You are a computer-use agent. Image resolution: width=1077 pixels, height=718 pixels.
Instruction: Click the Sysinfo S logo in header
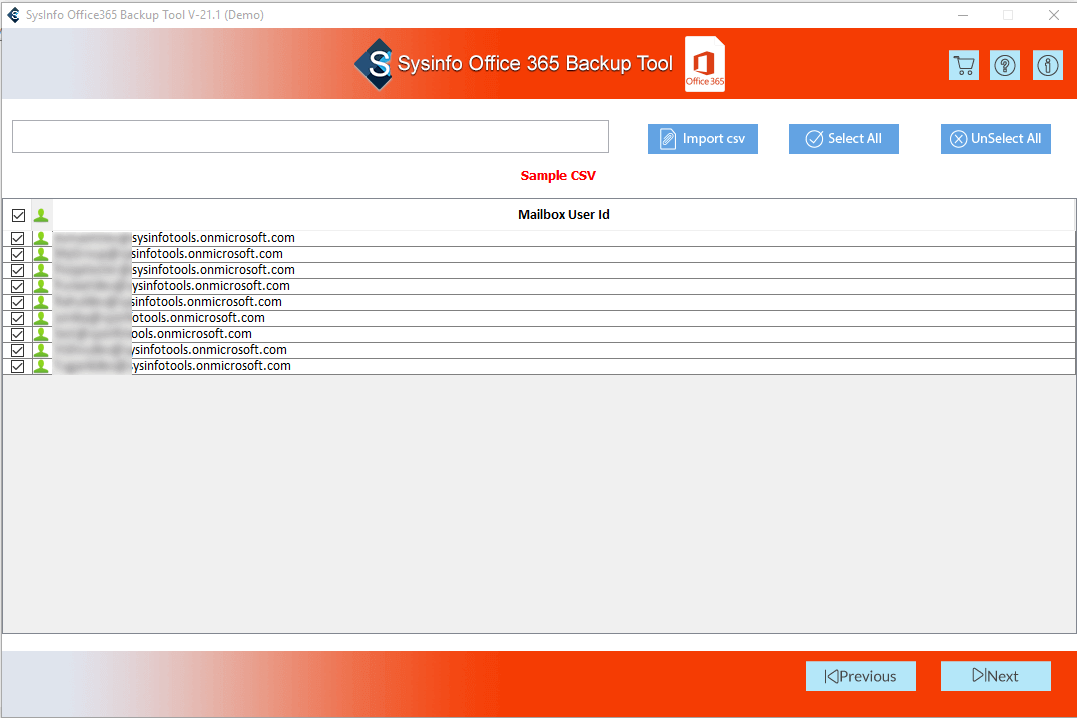(374, 64)
